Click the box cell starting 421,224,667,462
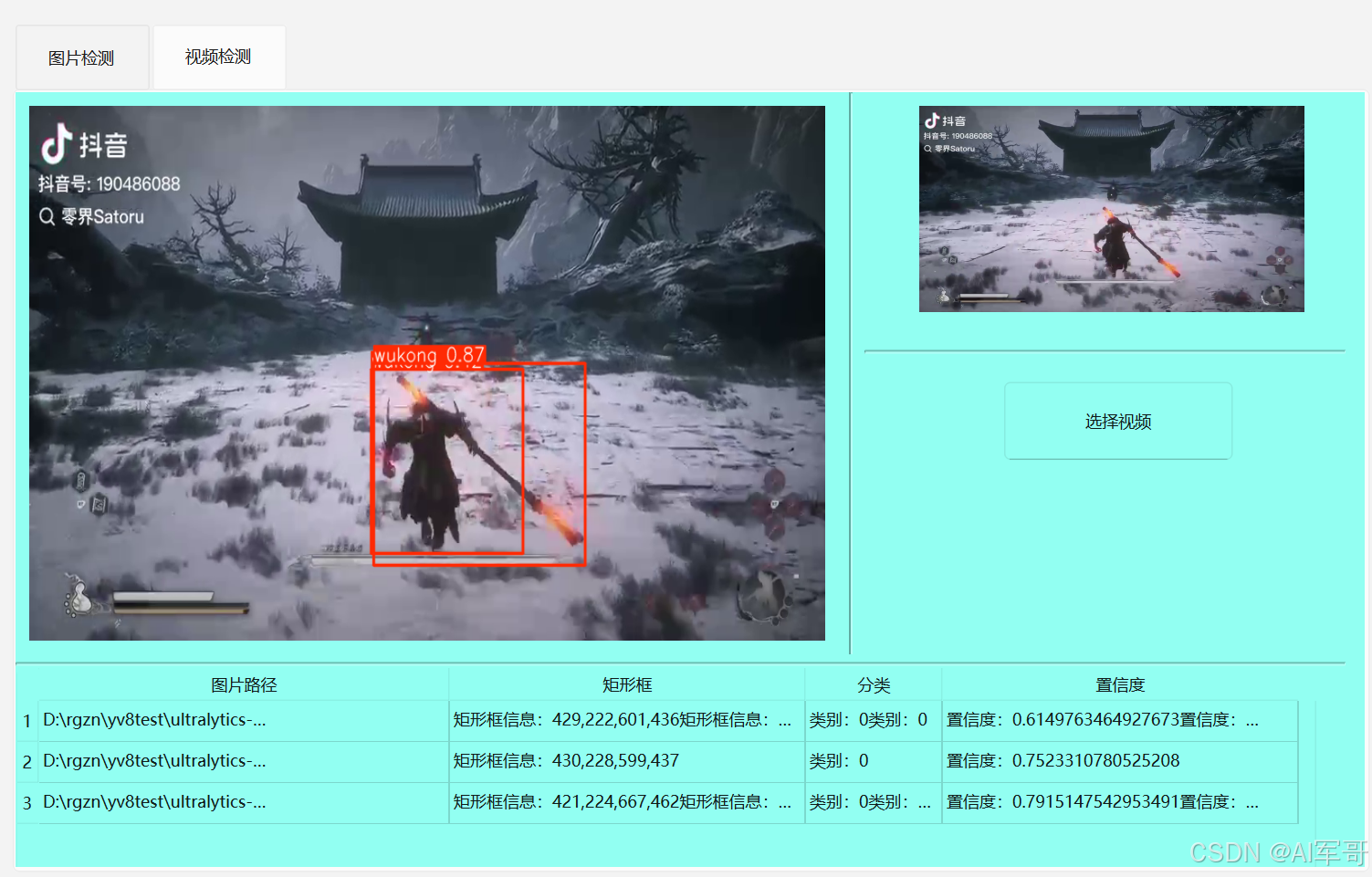The image size is (1372, 877). [x=627, y=803]
